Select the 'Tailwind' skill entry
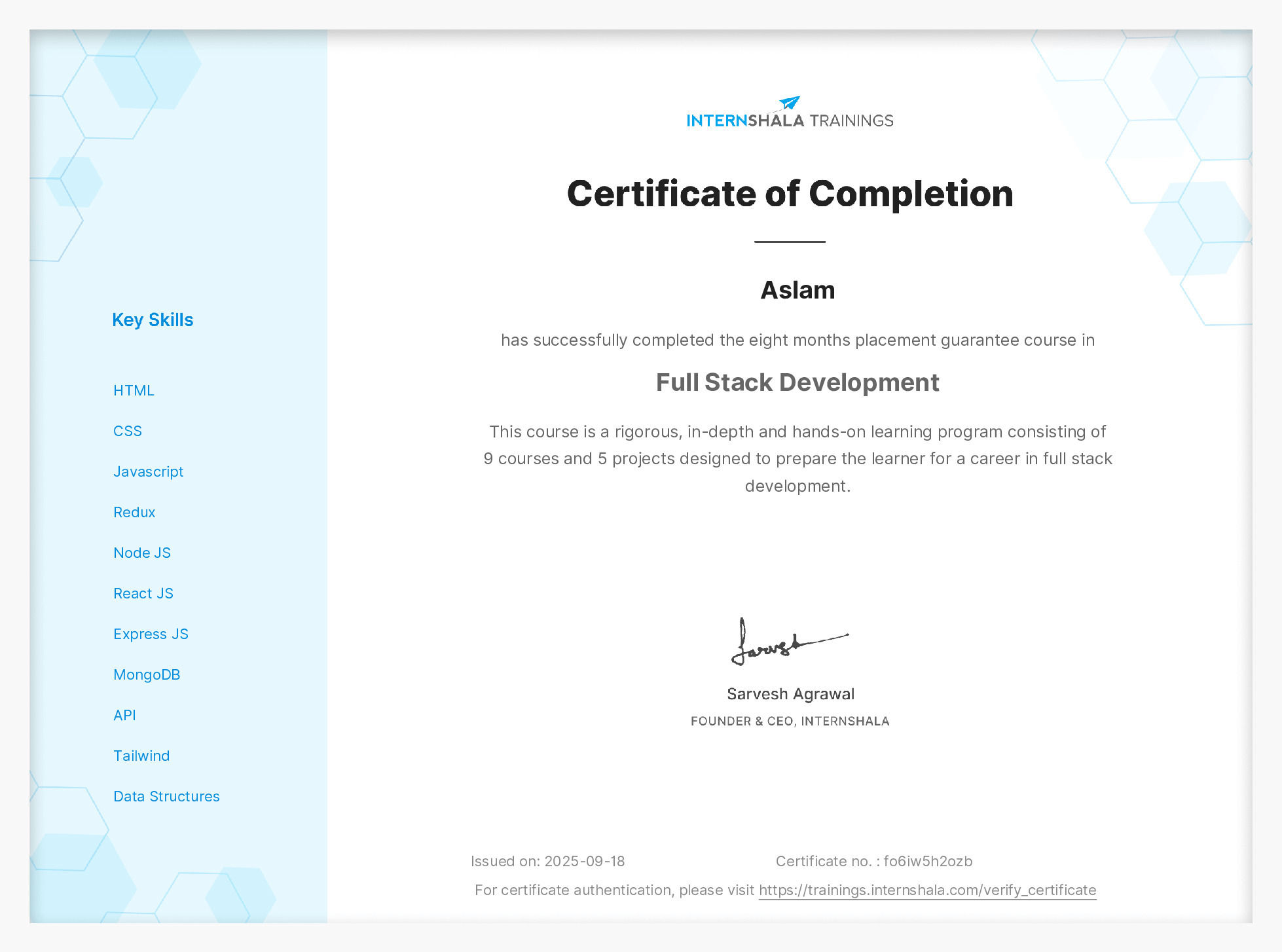This screenshot has width=1282, height=952. [x=141, y=756]
